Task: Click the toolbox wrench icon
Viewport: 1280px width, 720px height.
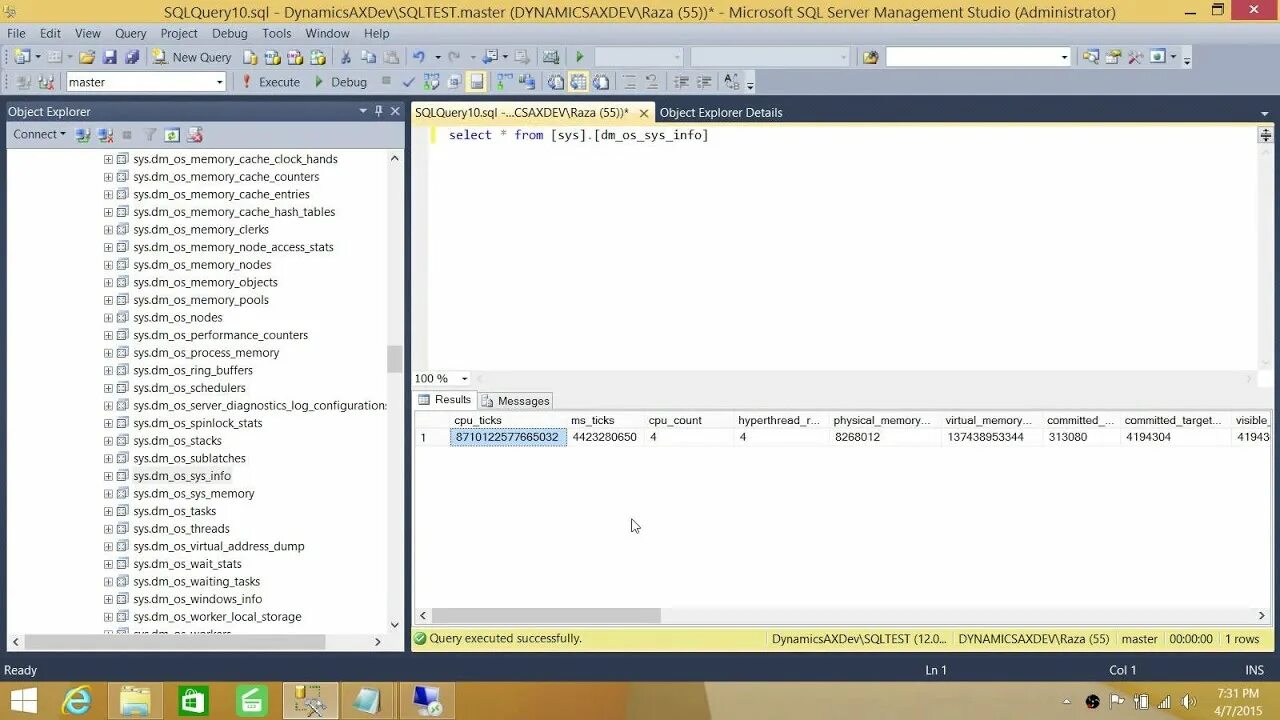Action: coord(1135,57)
